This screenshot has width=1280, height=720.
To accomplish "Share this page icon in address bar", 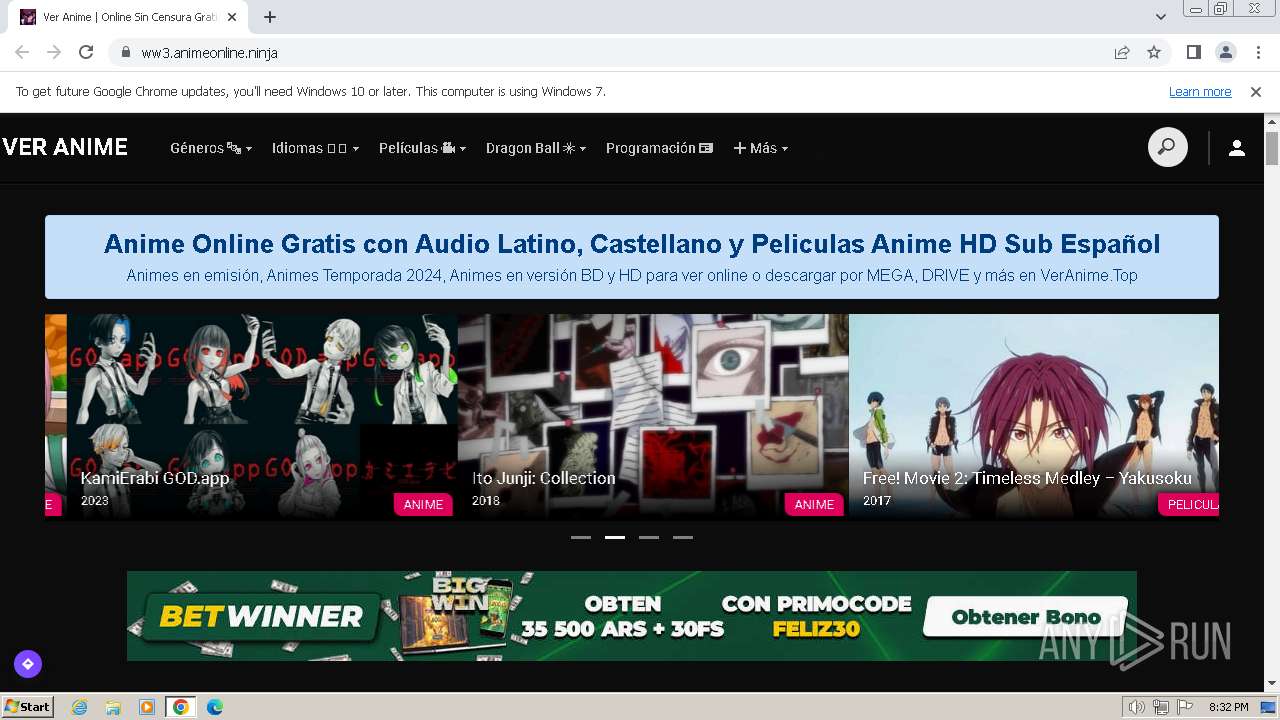I will (x=1122, y=52).
